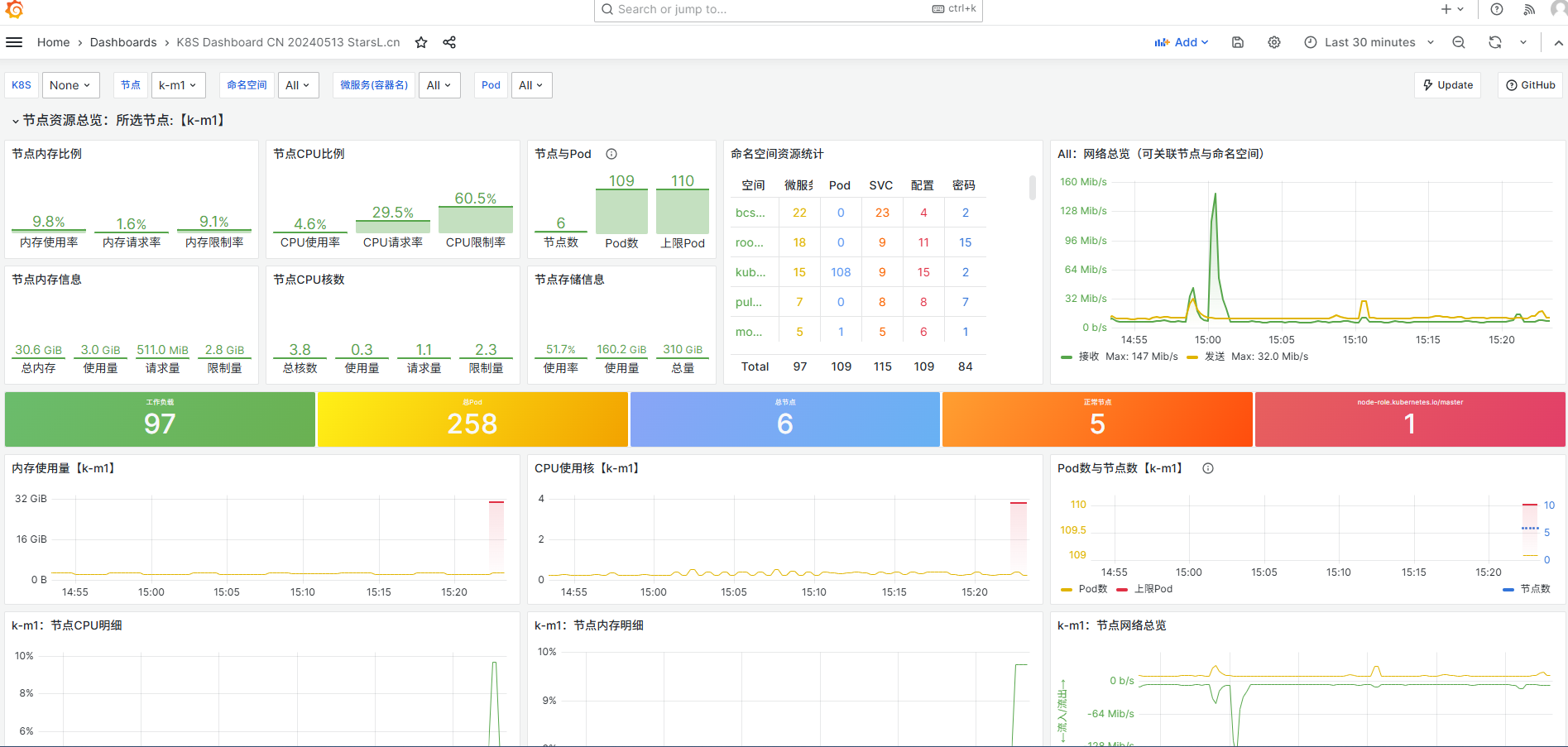This screenshot has width=1568, height=747.
Task: Sort the table by 空间 column
Action: click(753, 185)
